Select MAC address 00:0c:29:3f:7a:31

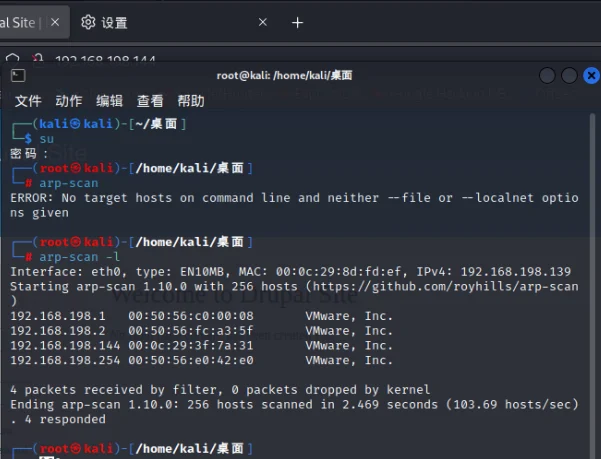[x=191, y=346]
